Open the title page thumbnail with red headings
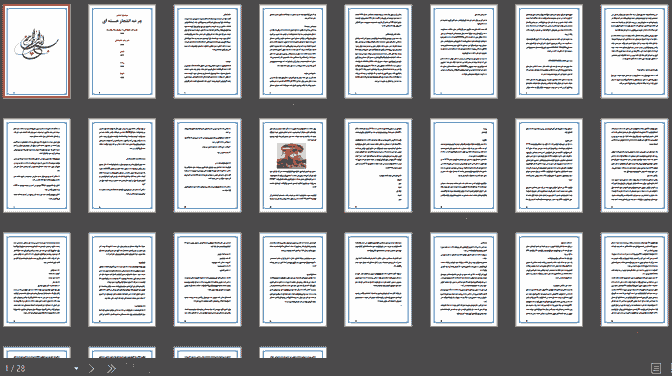This screenshot has height=376, width=672. (122, 51)
